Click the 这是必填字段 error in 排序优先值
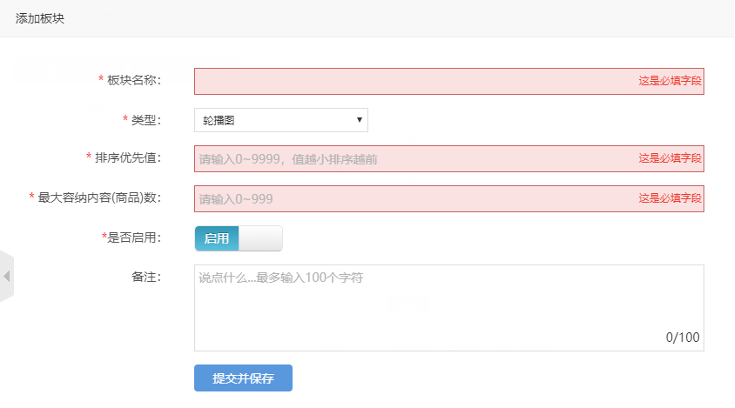The height and width of the screenshot is (408, 735). [x=670, y=158]
